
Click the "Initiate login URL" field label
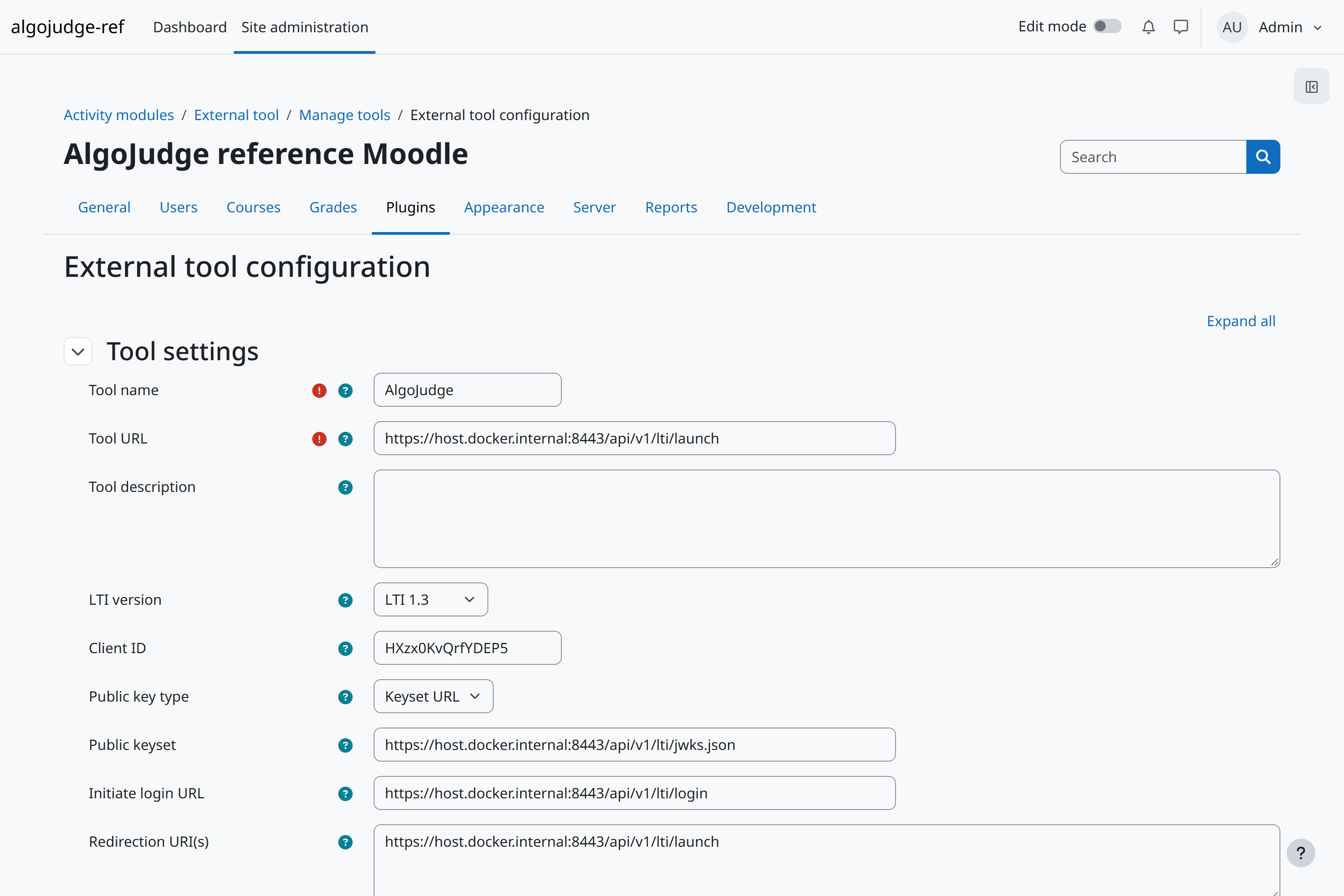click(x=146, y=794)
